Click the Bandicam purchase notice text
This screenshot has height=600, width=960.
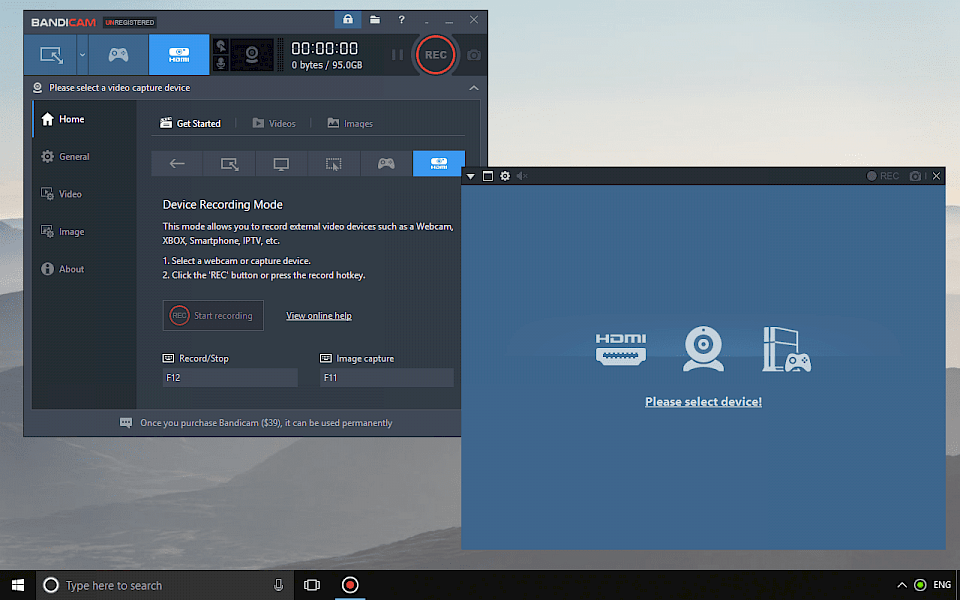click(x=266, y=423)
